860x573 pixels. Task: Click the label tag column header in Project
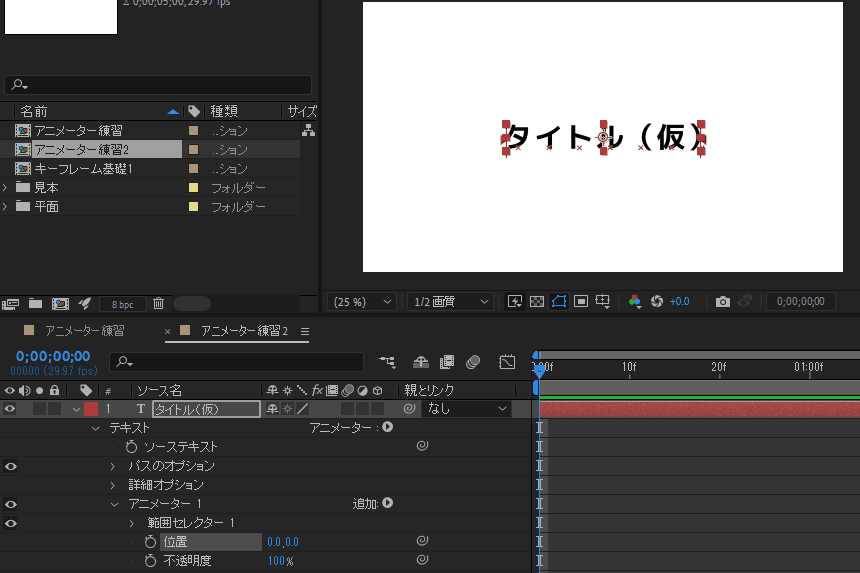tap(194, 111)
